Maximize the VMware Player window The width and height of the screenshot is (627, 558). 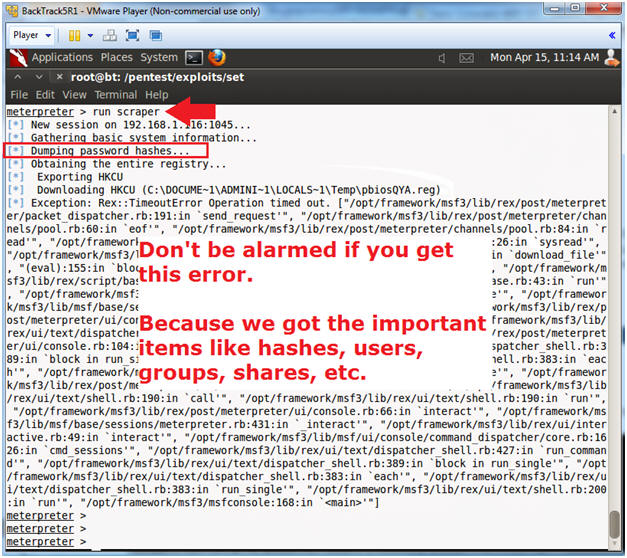575,9
